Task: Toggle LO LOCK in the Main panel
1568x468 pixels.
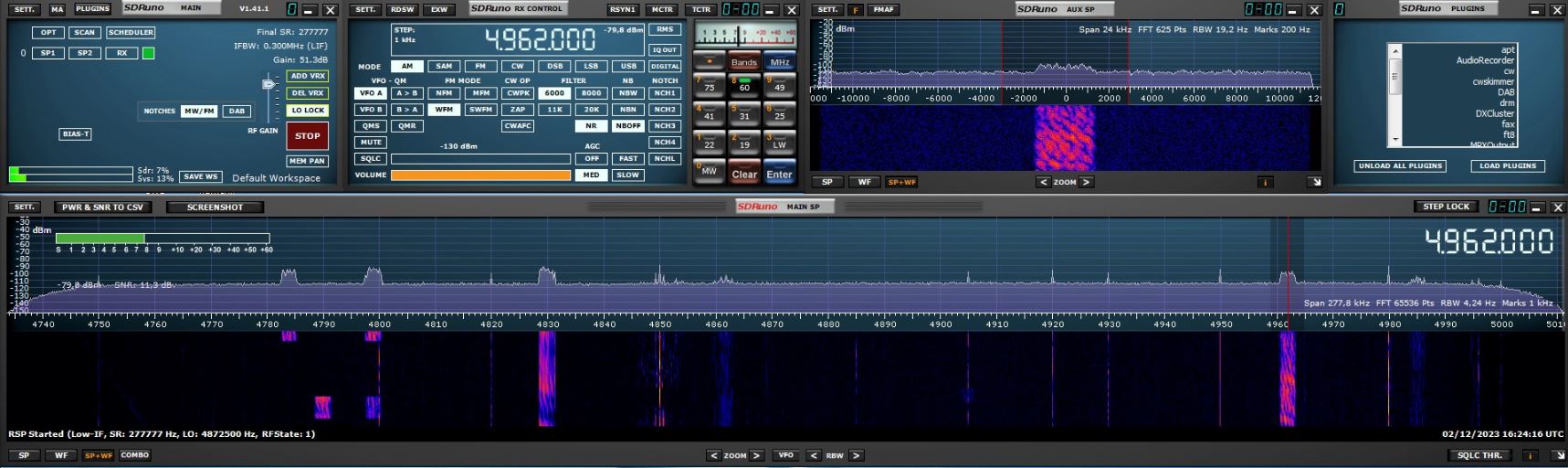Action: 308,111
